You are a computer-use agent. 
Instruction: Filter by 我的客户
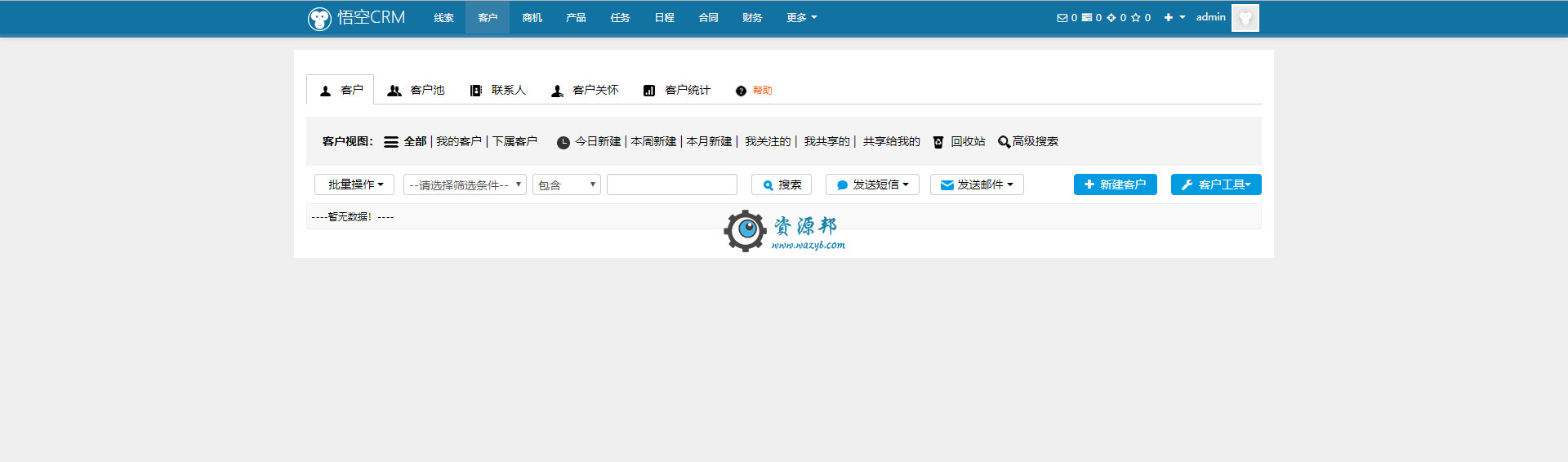(459, 141)
